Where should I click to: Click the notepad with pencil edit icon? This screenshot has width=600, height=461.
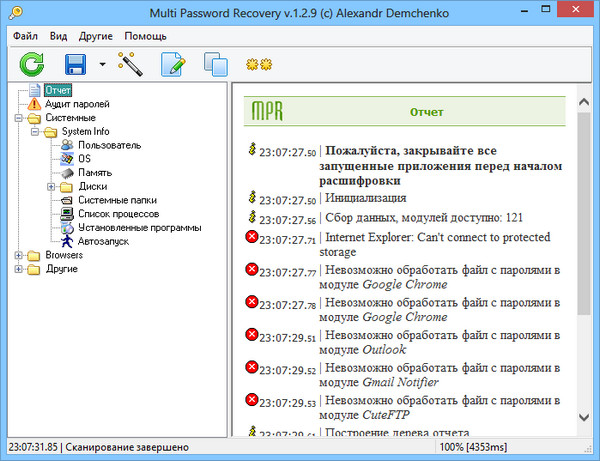click(x=173, y=66)
